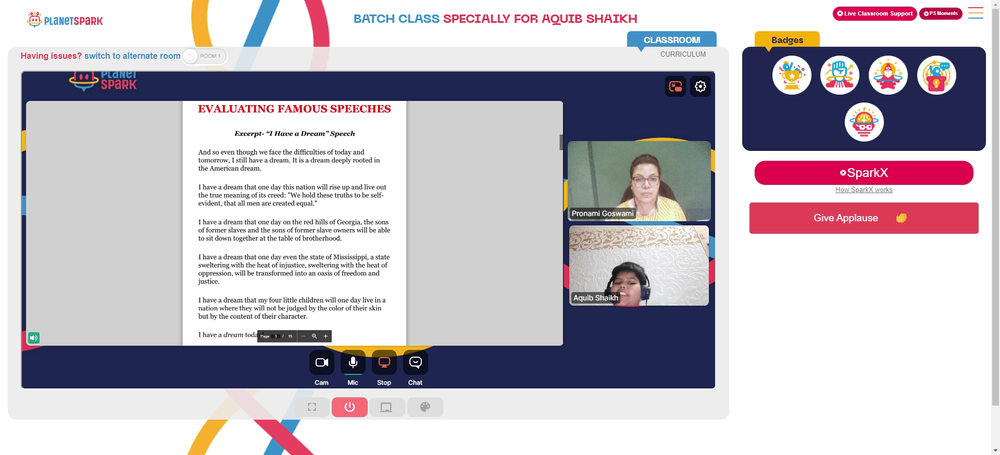This screenshot has width=1000, height=455.
Task: Click the PlanetSpark logo
Action: coord(65,20)
